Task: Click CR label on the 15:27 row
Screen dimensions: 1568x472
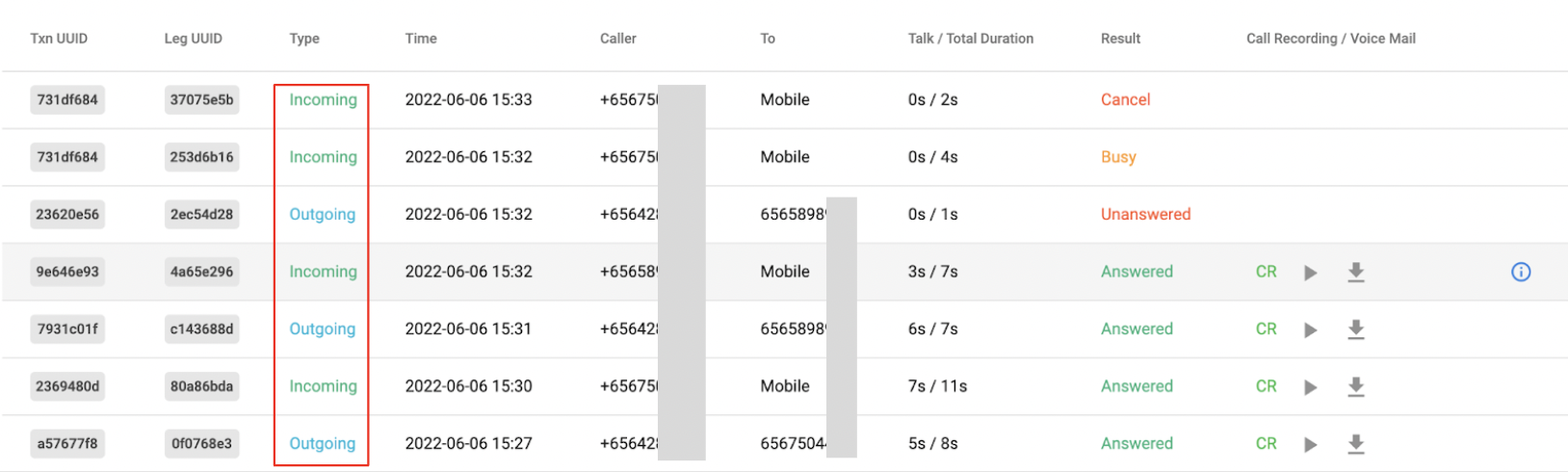Action: tap(1267, 443)
